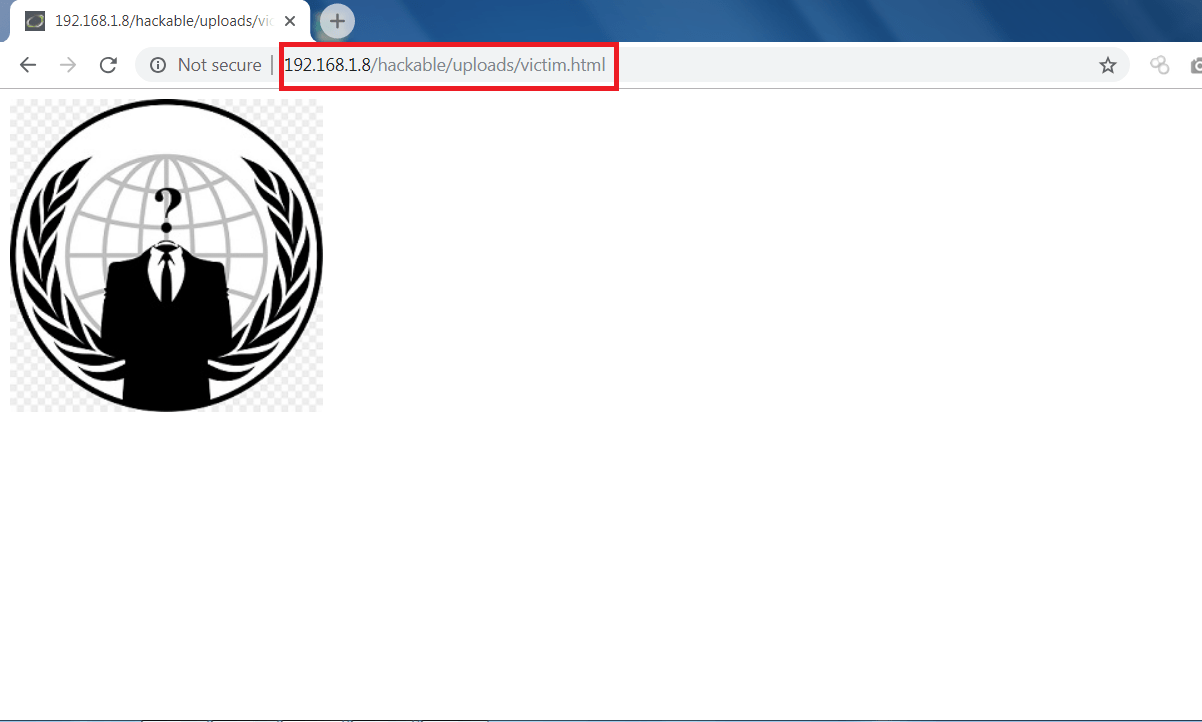The width and height of the screenshot is (1202, 722).
Task: Click the address bar URL text
Action: coord(445,65)
